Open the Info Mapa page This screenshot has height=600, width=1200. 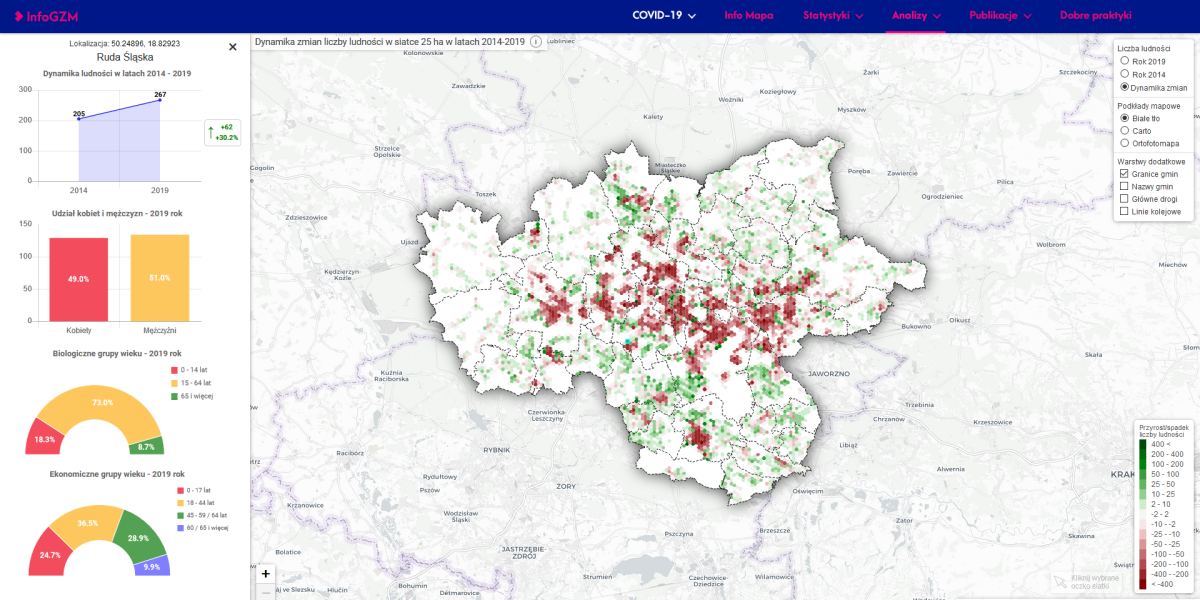[749, 16]
